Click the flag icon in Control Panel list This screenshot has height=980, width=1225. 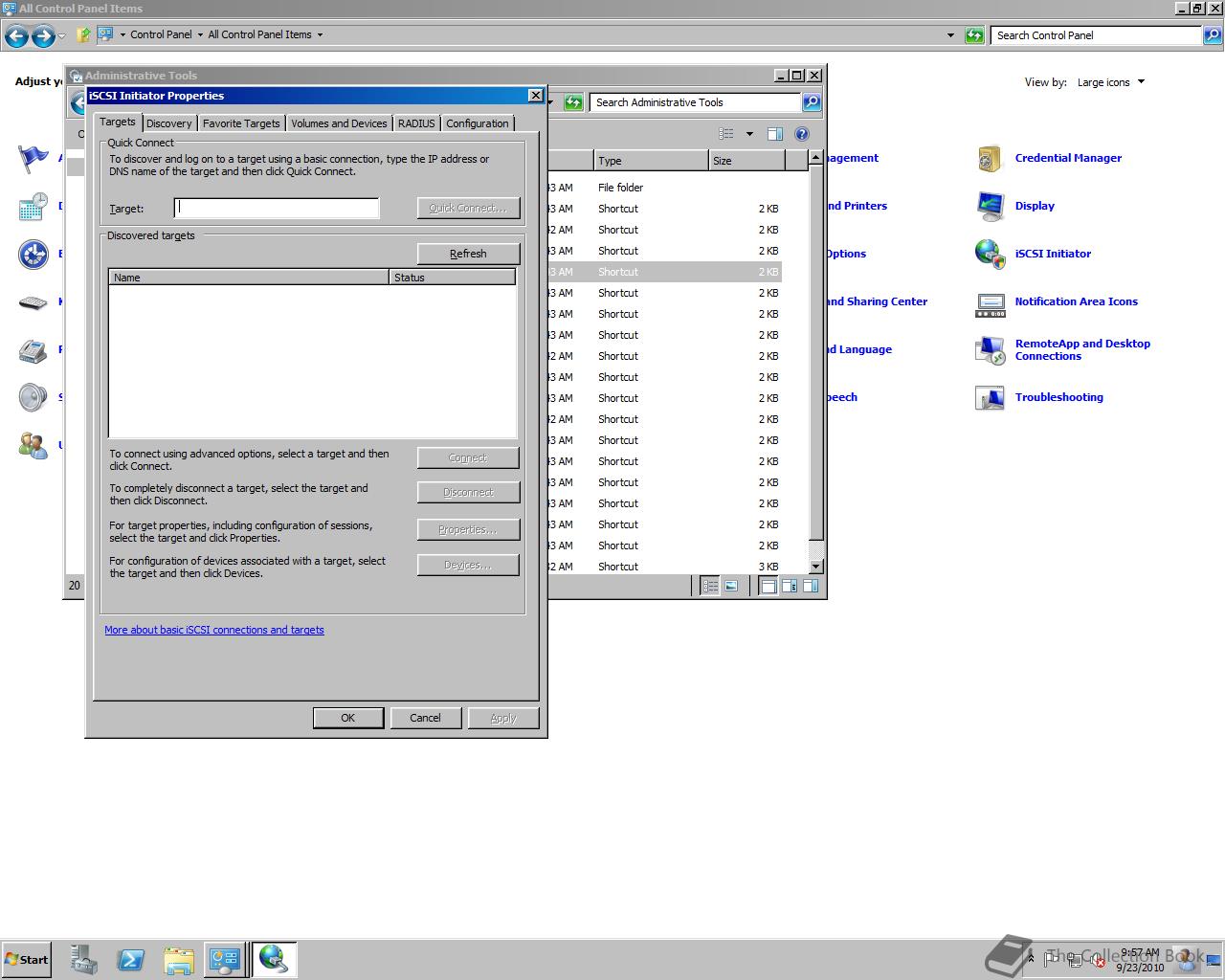pos(33,158)
